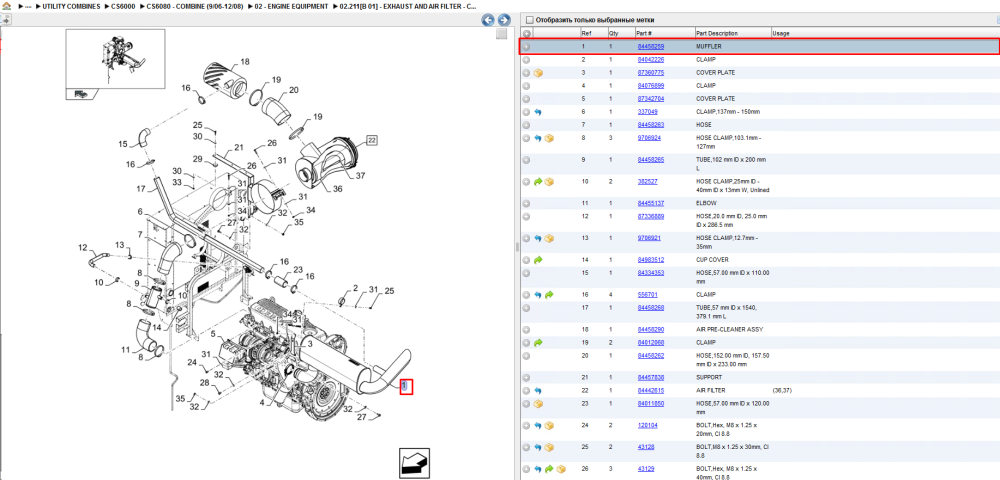The width and height of the screenshot is (1000, 480).
Task: Click the round selector in AIR PRE-CLEANER ASSY row
Action: [526, 330]
